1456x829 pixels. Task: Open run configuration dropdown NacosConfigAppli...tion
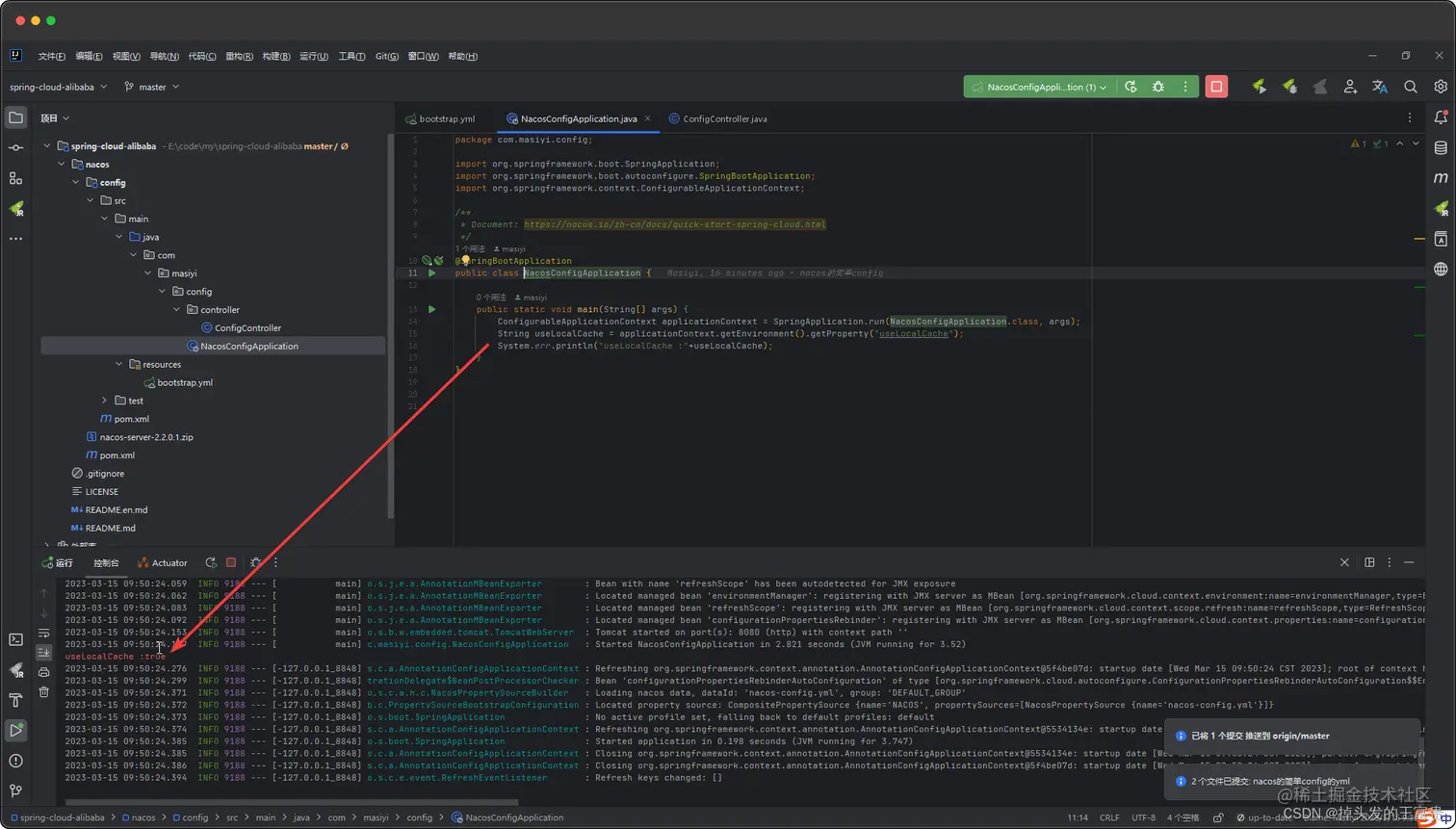1040,87
